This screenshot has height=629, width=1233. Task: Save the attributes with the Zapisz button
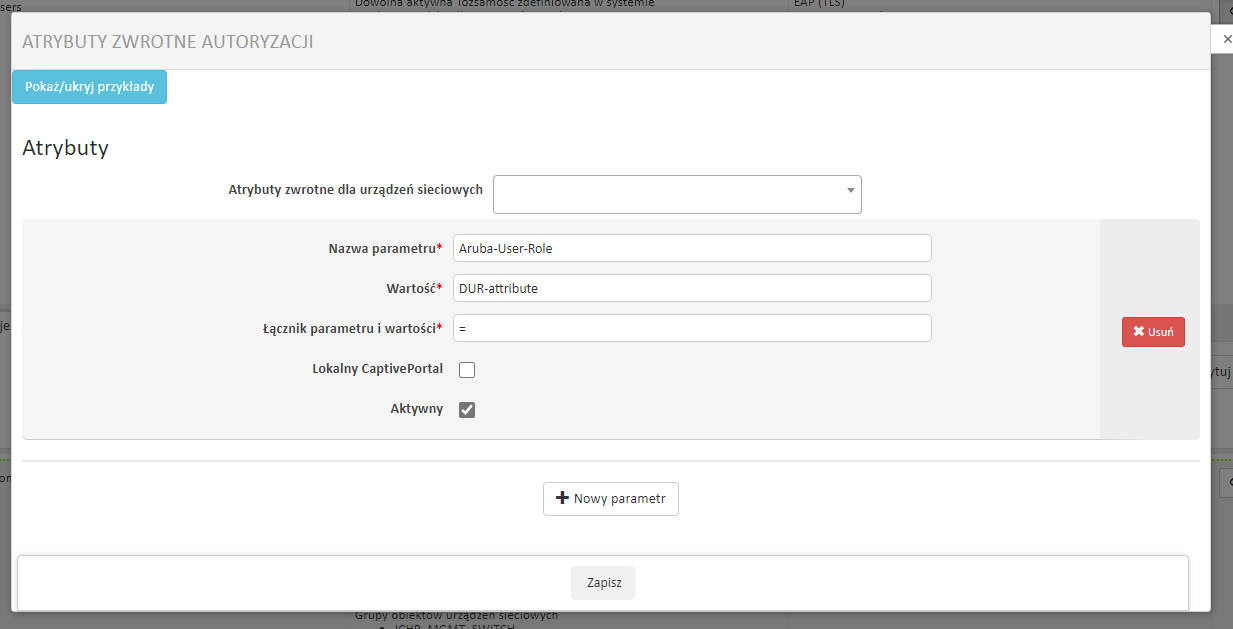[602, 583]
